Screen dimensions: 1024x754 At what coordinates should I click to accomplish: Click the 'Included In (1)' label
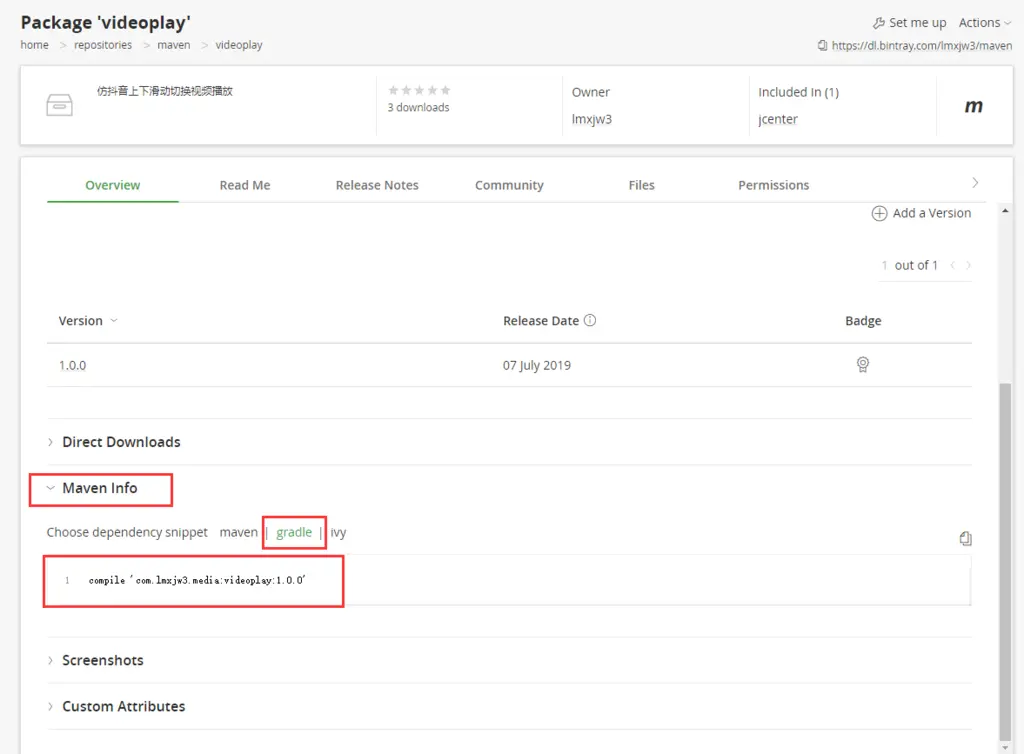(x=799, y=92)
